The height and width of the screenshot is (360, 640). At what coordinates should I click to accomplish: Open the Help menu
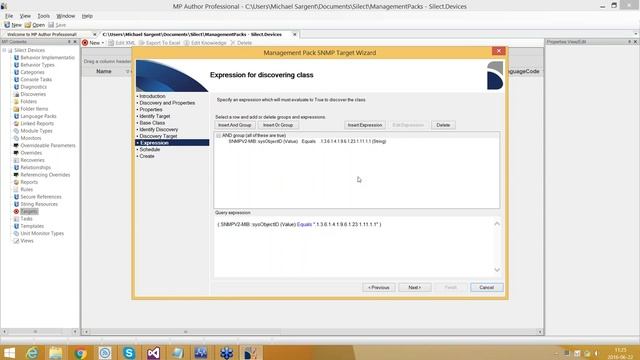pyautogui.click(x=87, y=16)
